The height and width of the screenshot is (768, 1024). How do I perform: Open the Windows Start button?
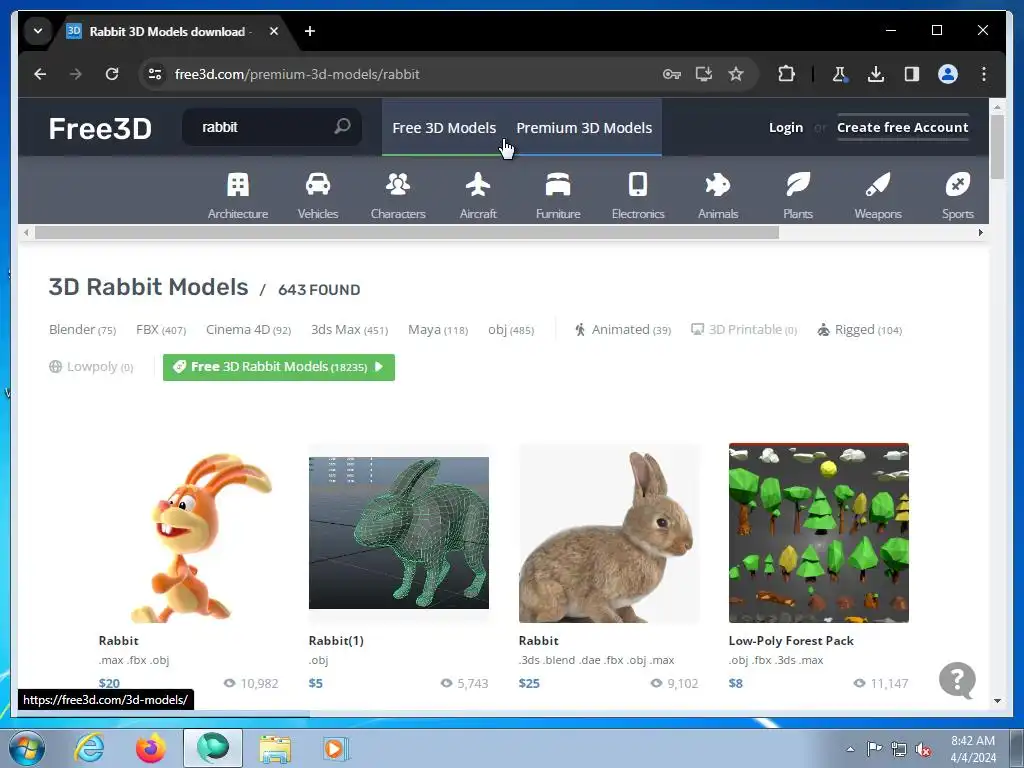[26, 748]
